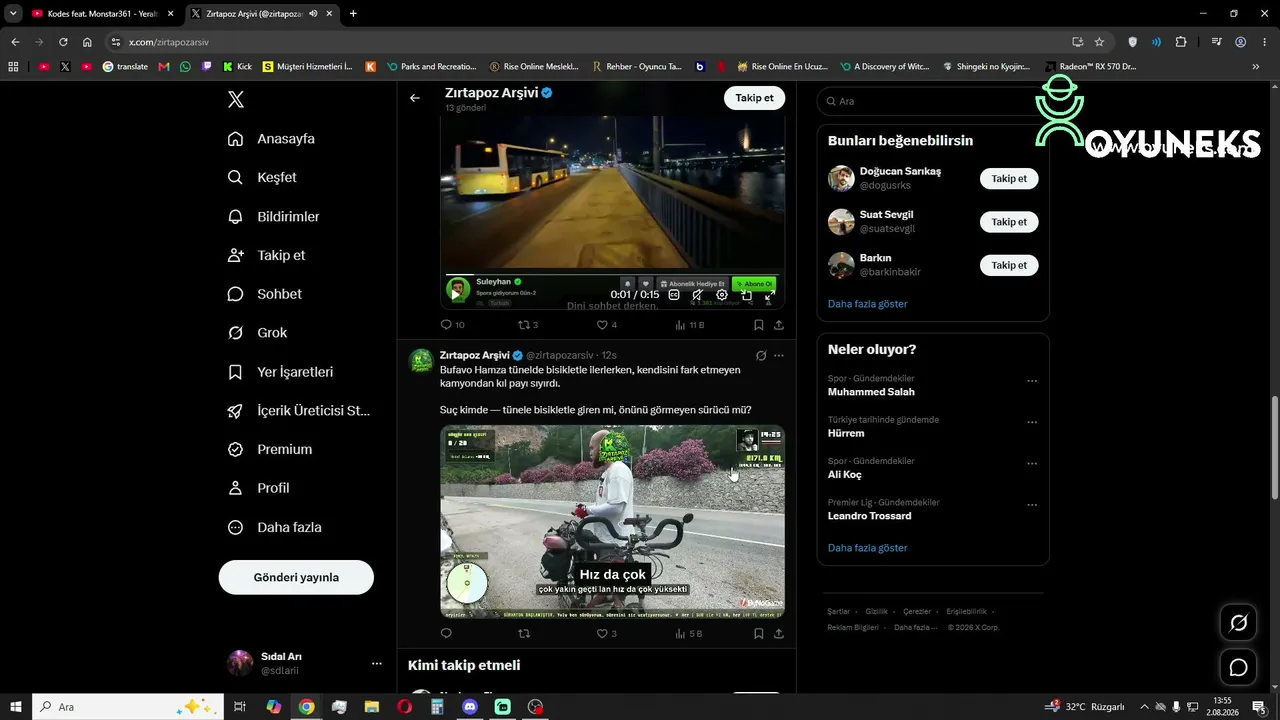This screenshot has width=1280, height=720.
Task: Open options for Hürrem trend
Action: [x=1032, y=423]
